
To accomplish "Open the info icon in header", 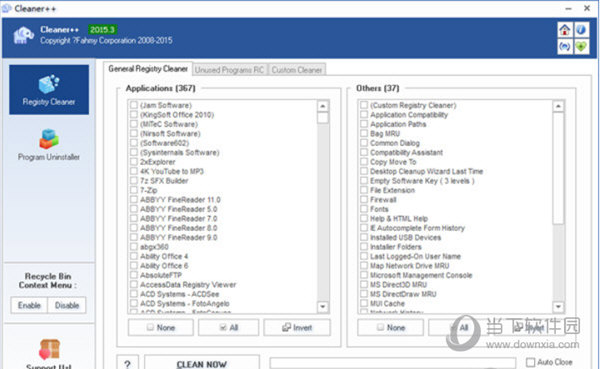I will [x=581, y=30].
